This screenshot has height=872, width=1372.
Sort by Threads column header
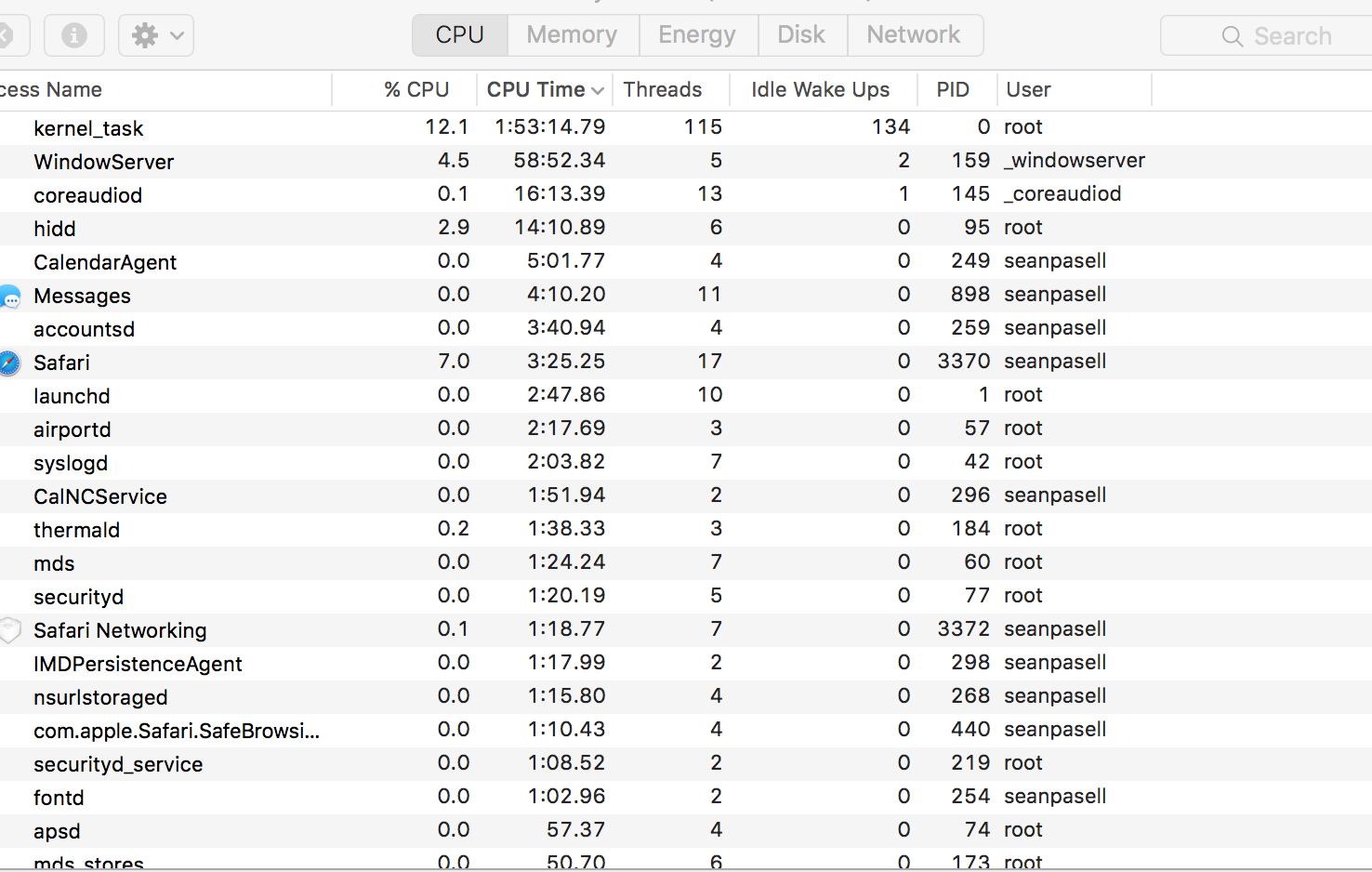663,89
